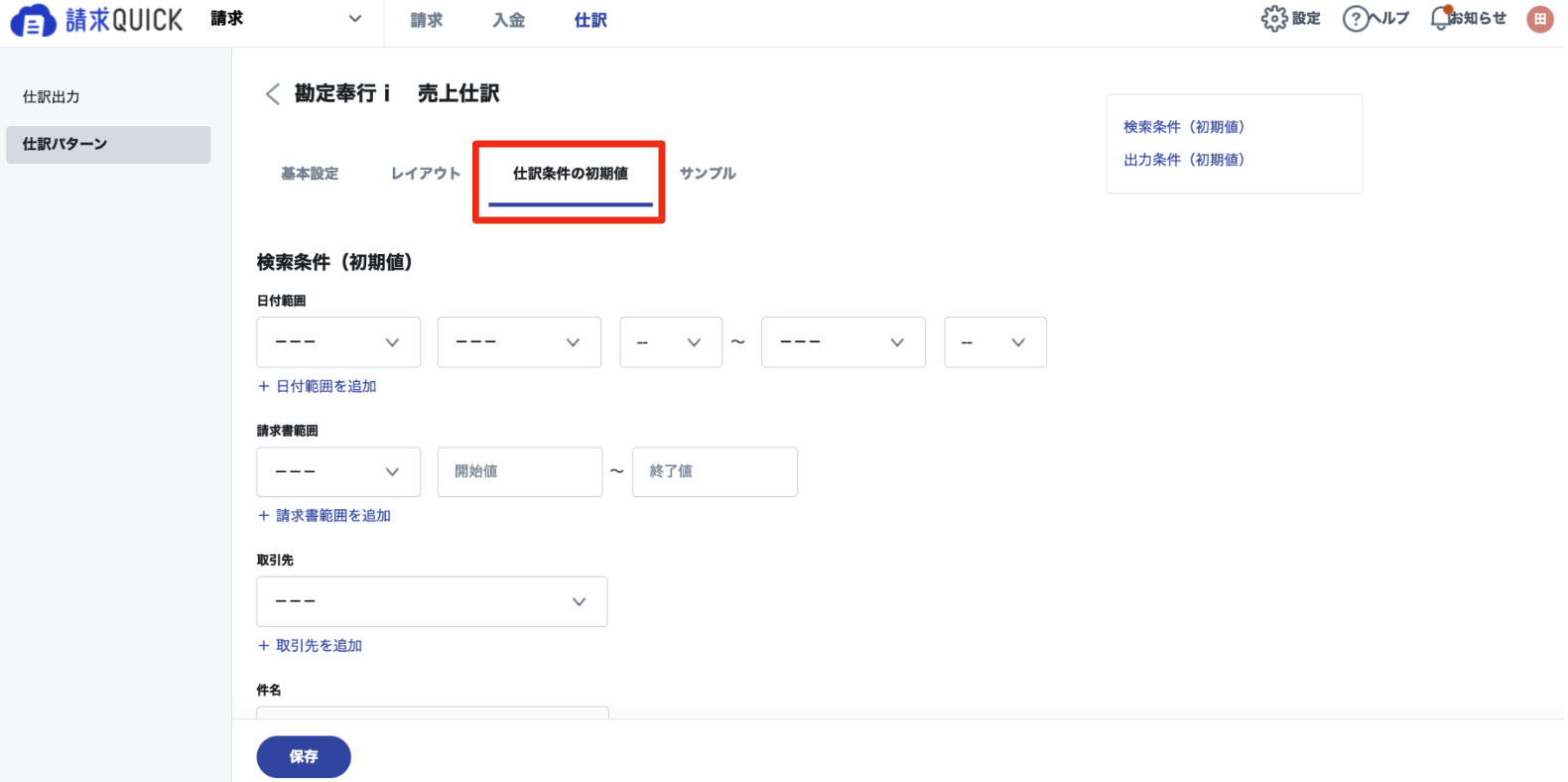The height and width of the screenshot is (782, 1568).
Task: Jump to 出力条件（初期値） section link
Action: pyautogui.click(x=1183, y=160)
